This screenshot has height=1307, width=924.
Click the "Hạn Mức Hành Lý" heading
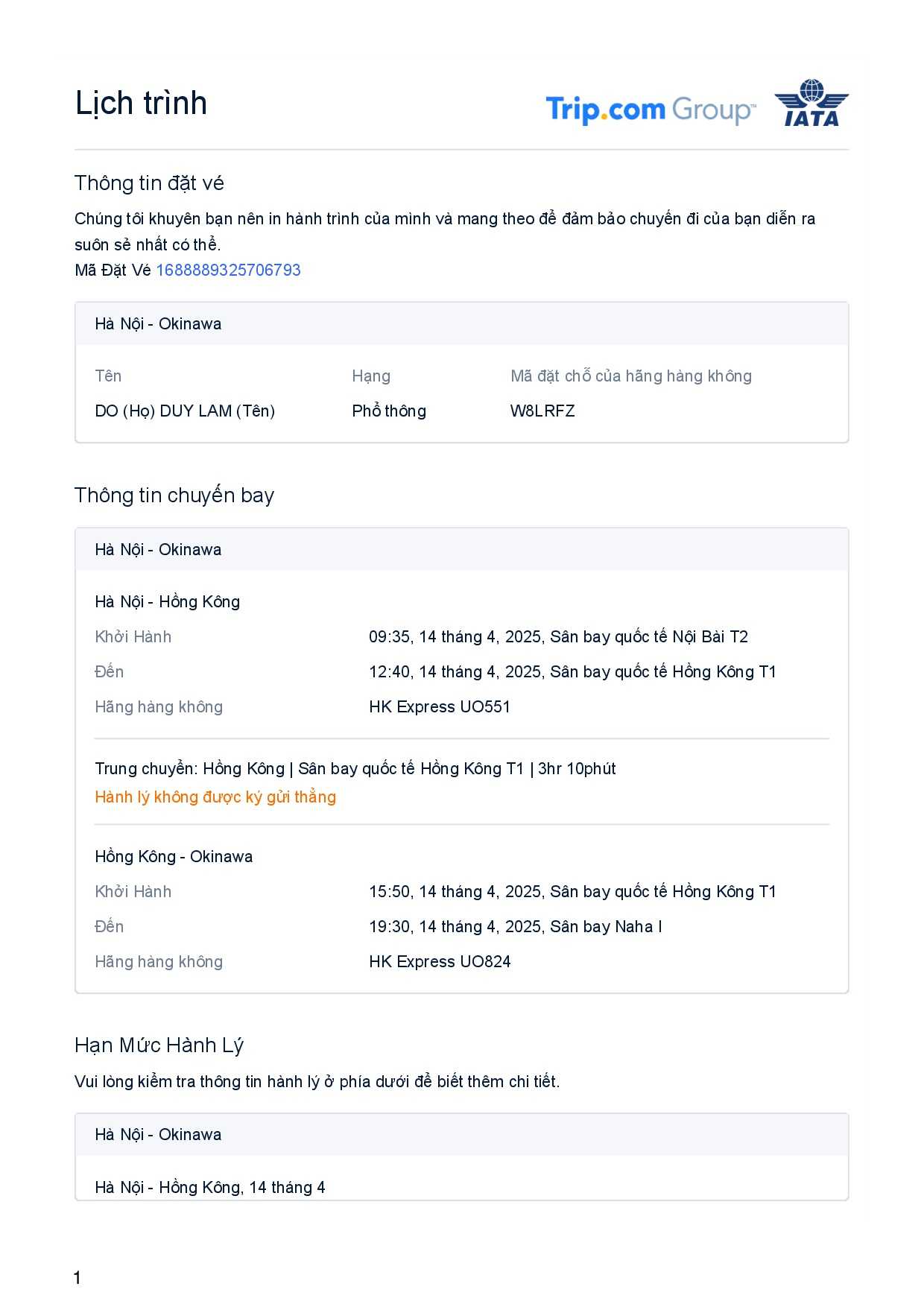[x=159, y=1045]
